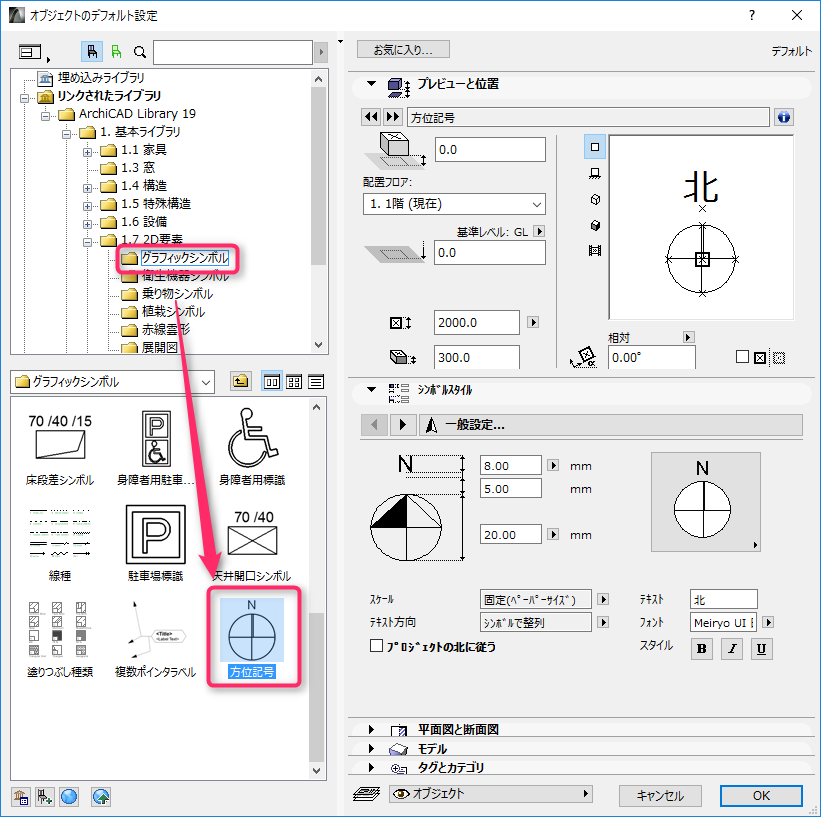This screenshot has width=821, height=817.
Task: Collapse the シンボルスタイル panel
Action: (371, 389)
